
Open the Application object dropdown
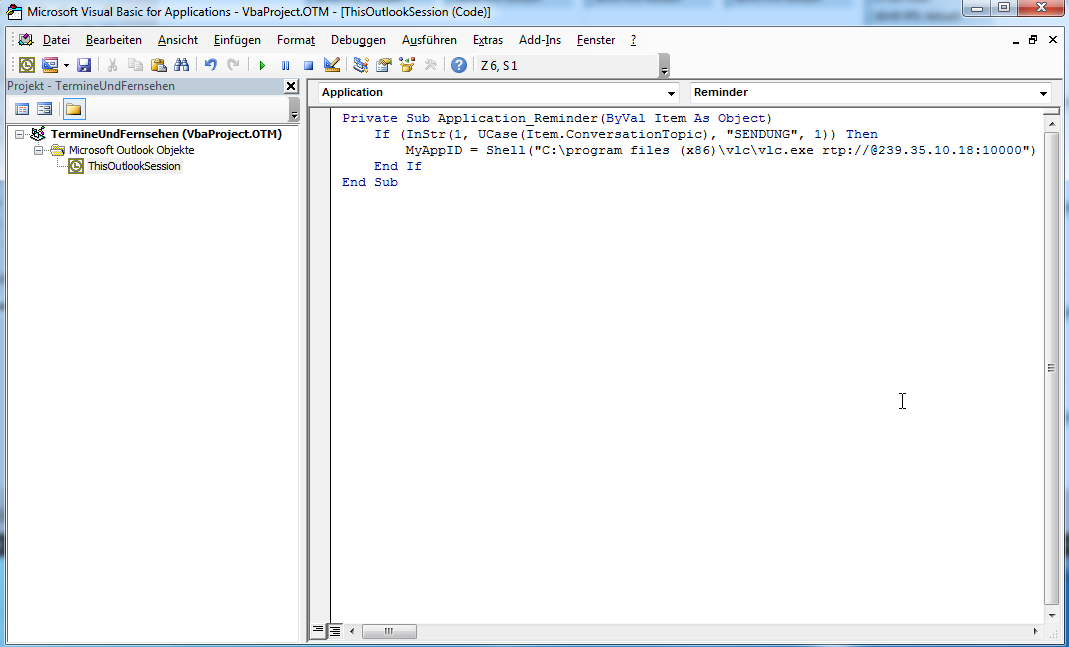672,93
